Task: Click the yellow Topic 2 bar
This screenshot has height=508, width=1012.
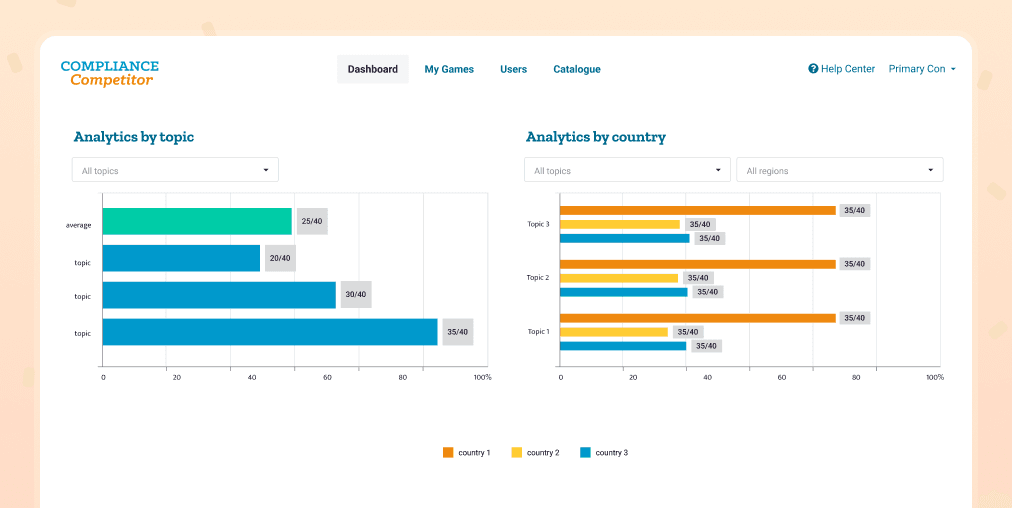Action: (619, 278)
